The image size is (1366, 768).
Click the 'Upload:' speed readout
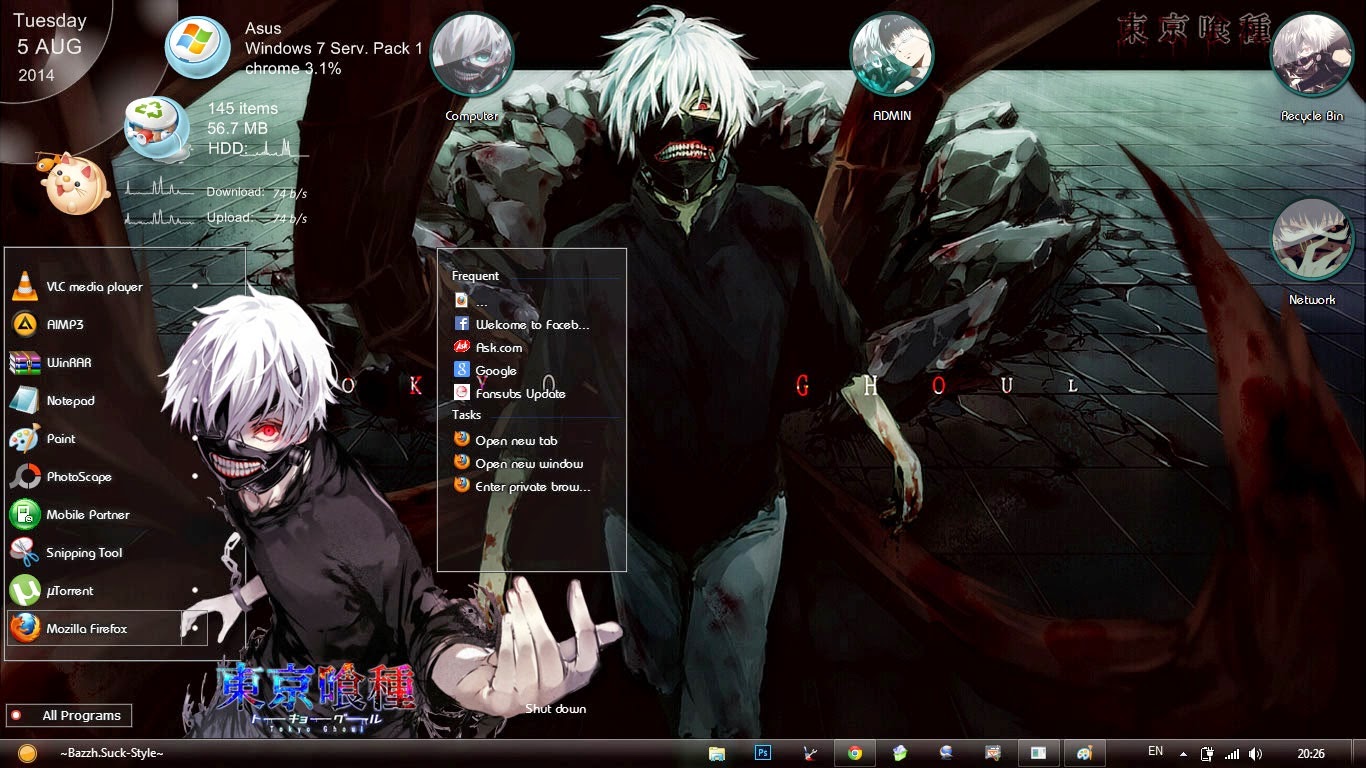click(257, 218)
